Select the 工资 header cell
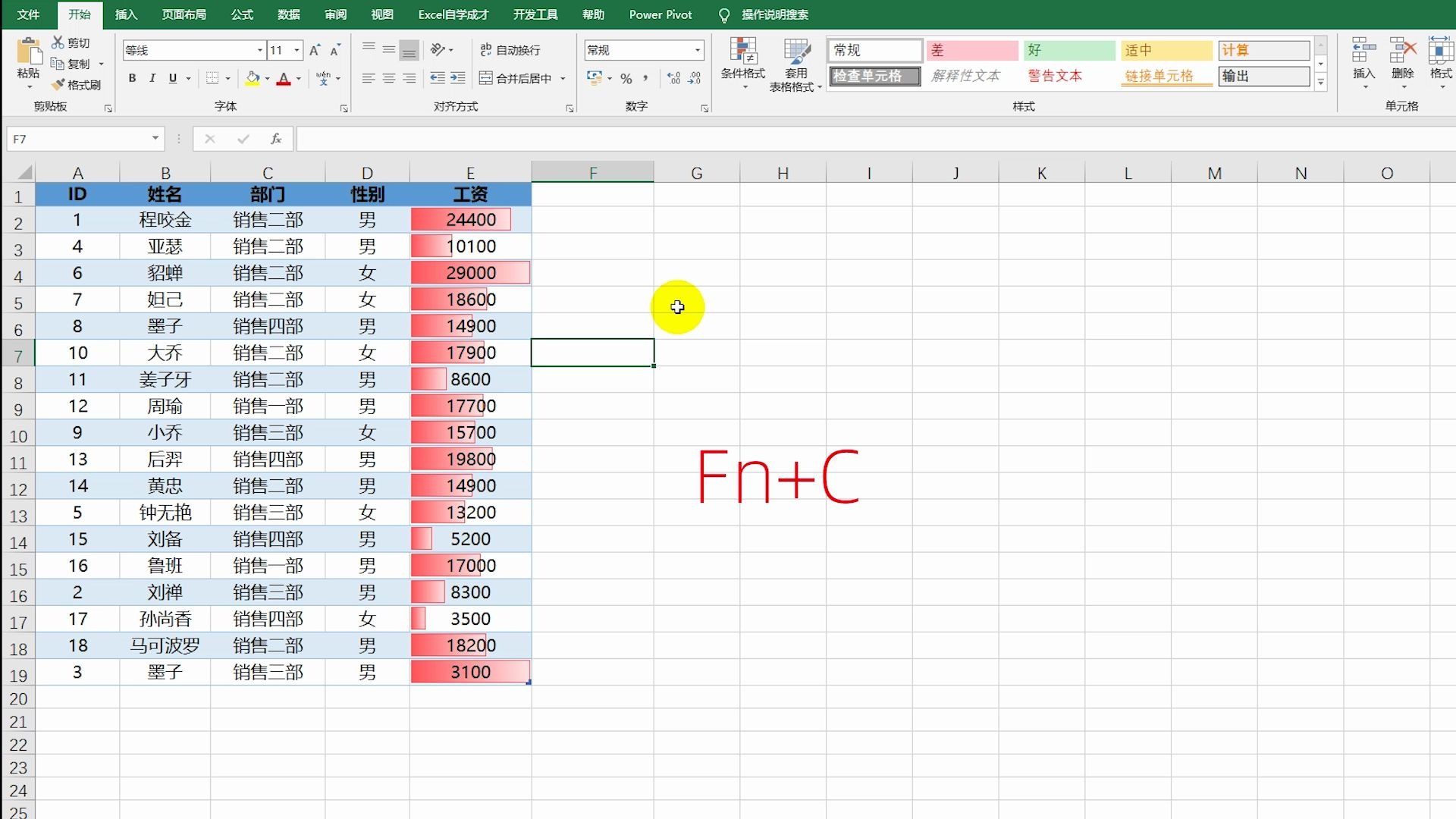This screenshot has width=1456, height=819. [470, 194]
